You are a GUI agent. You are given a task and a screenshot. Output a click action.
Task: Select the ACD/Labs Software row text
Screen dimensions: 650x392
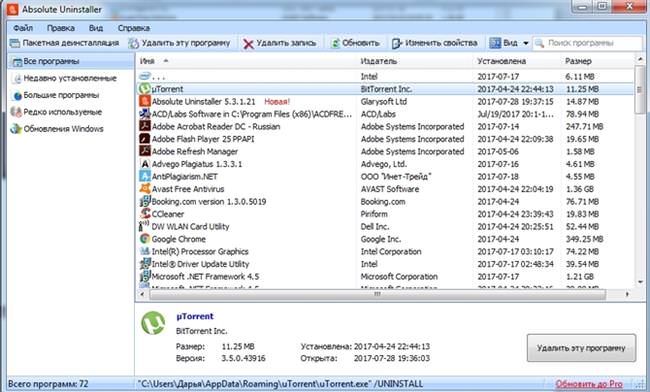pos(252,114)
